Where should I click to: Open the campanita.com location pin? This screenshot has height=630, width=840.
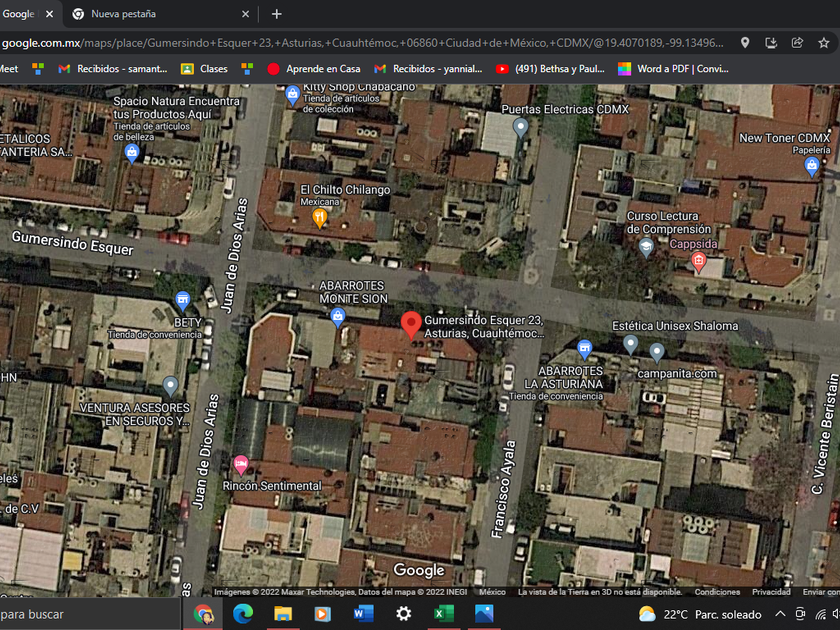click(657, 352)
